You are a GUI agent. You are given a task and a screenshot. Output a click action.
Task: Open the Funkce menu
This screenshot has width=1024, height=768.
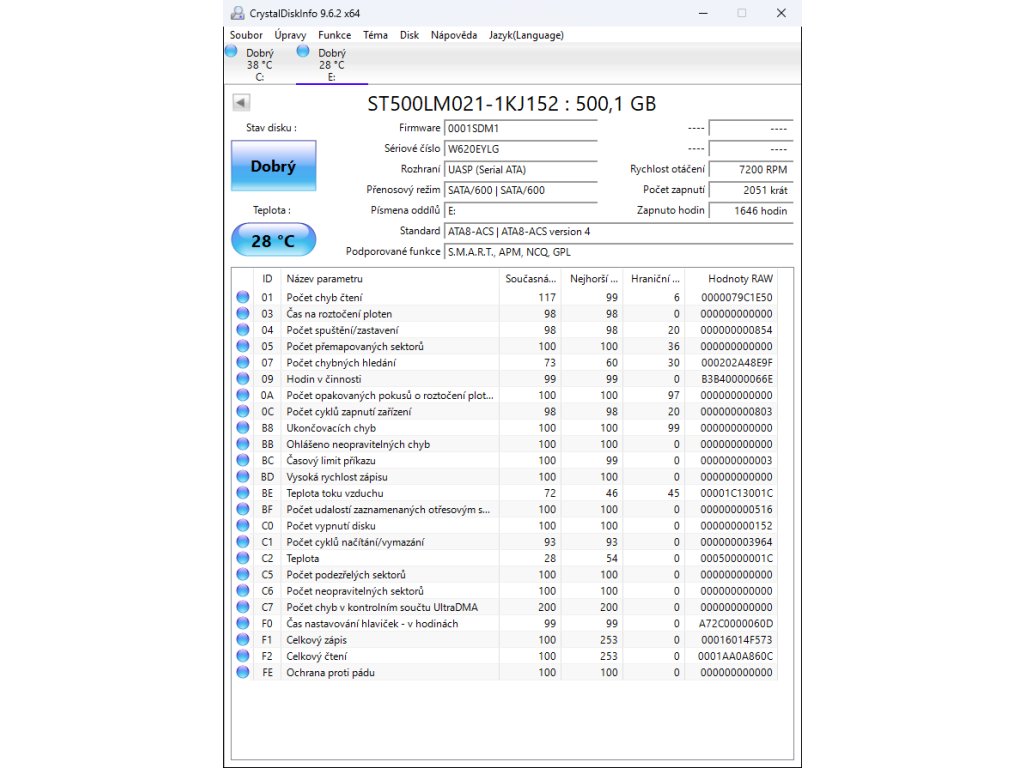(x=334, y=35)
